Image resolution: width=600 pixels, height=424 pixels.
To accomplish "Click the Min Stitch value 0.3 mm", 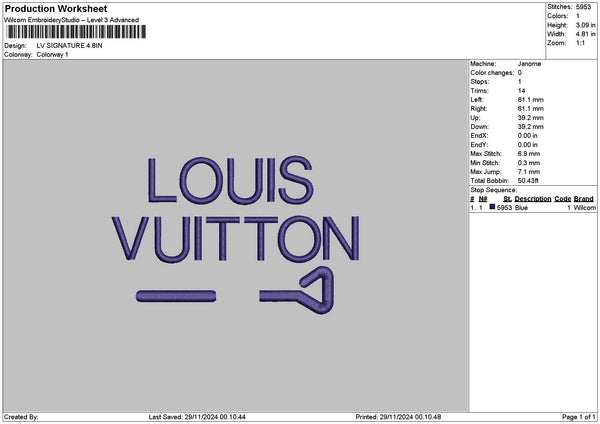I will coord(529,163).
